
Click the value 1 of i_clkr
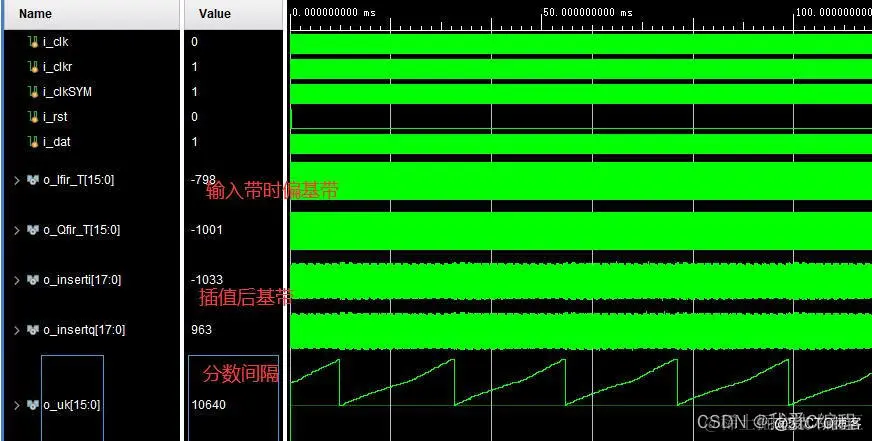(195, 67)
